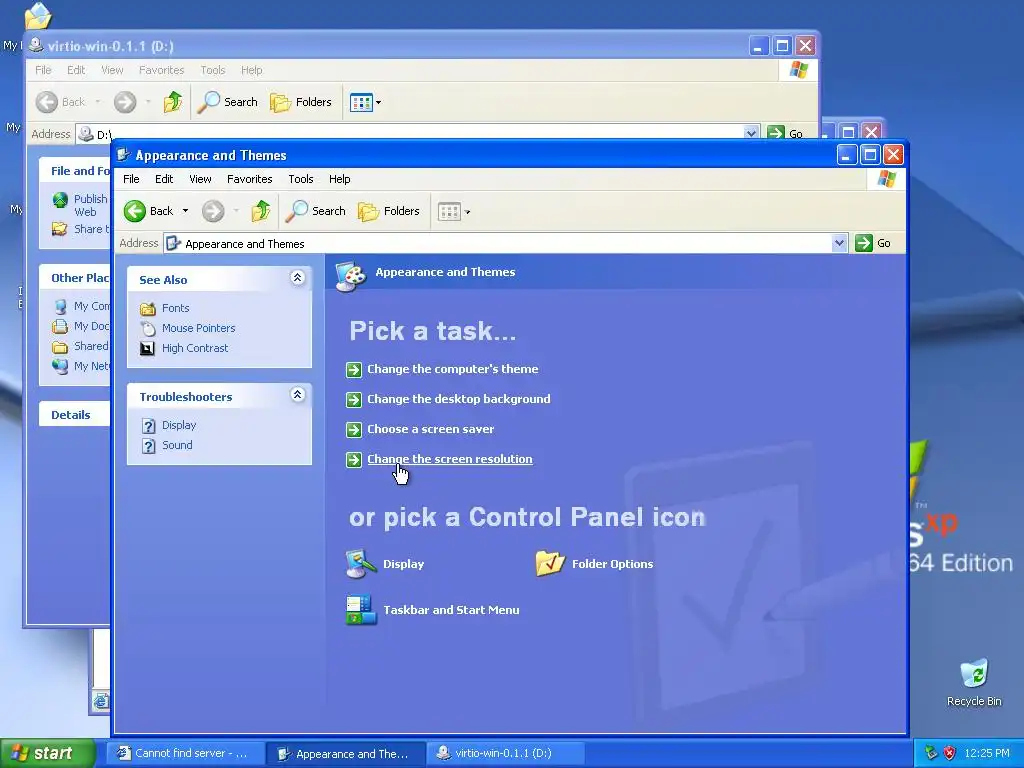Open Search in Appearance and Themes toolbar
This screenshot has width=1024, height=768.
[x=316, y=211]
